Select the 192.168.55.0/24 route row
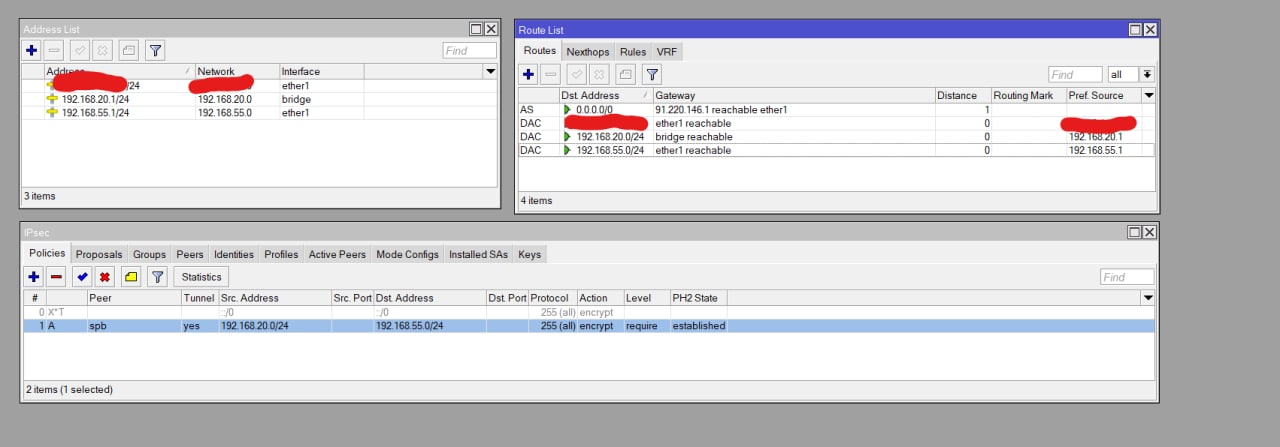Image resolution: width=1280 pixels, height=447 pixels. pos(836,150)
